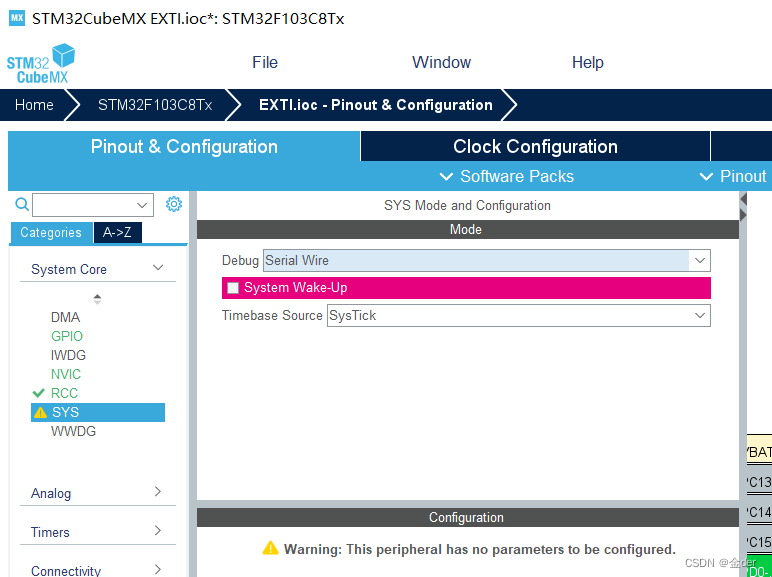The image size is (772, 577).
Task: Click the search magnifier icon
Action: tap(22, 204)
